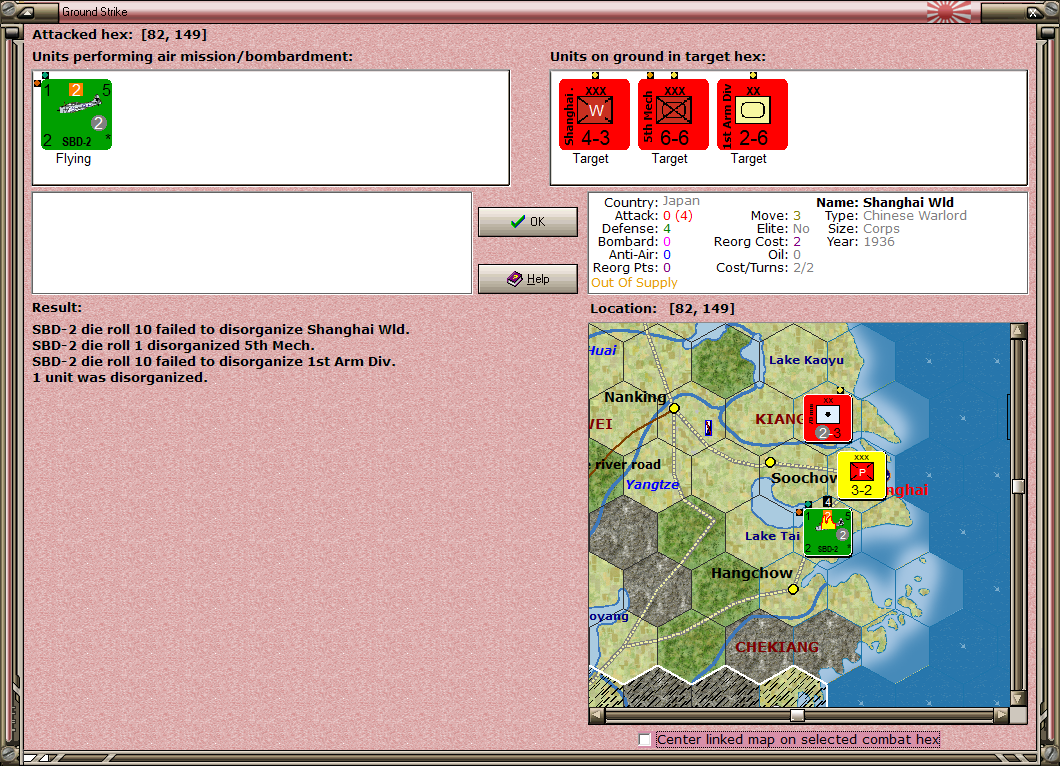Select the 1st Arm Div 2-6 target unit

pos(752,114)
